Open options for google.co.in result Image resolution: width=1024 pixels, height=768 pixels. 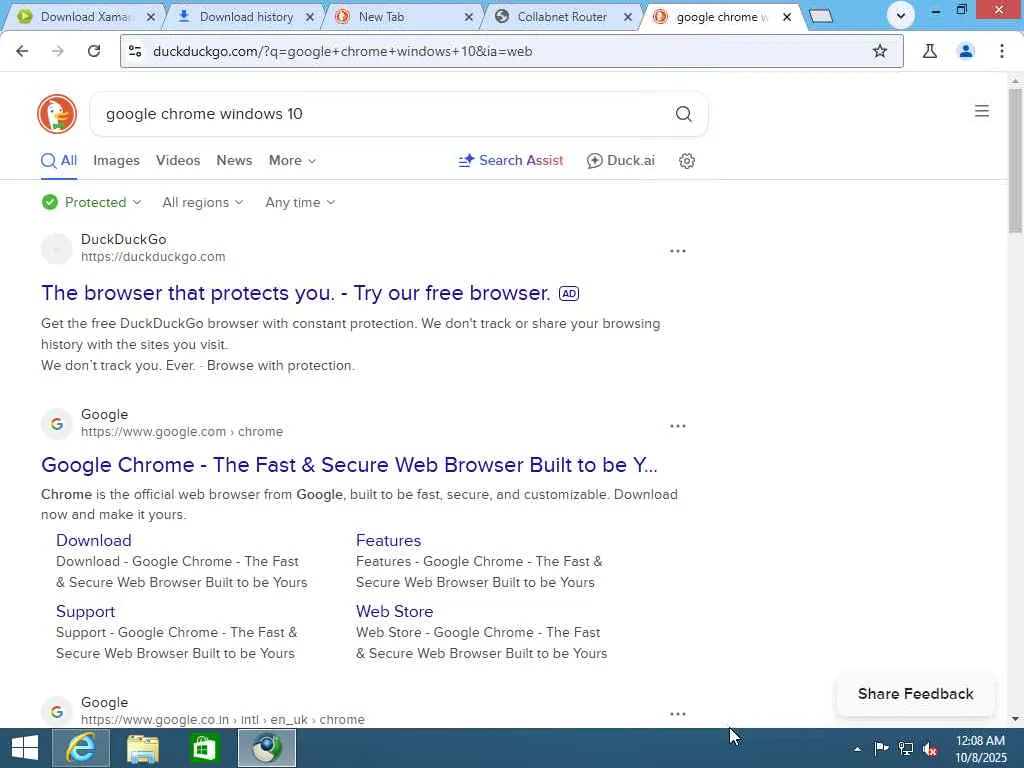(678, 714)
